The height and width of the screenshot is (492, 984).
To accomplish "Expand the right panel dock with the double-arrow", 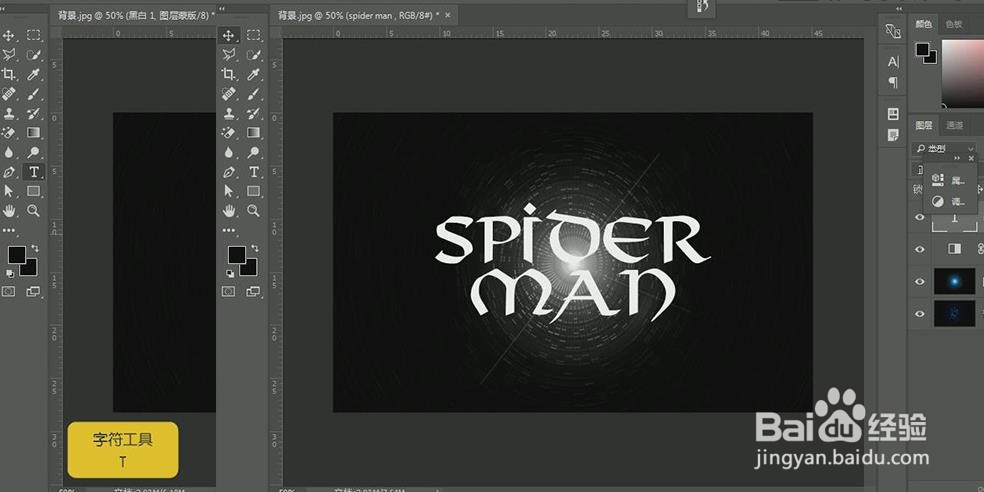I will click(899, 8).
